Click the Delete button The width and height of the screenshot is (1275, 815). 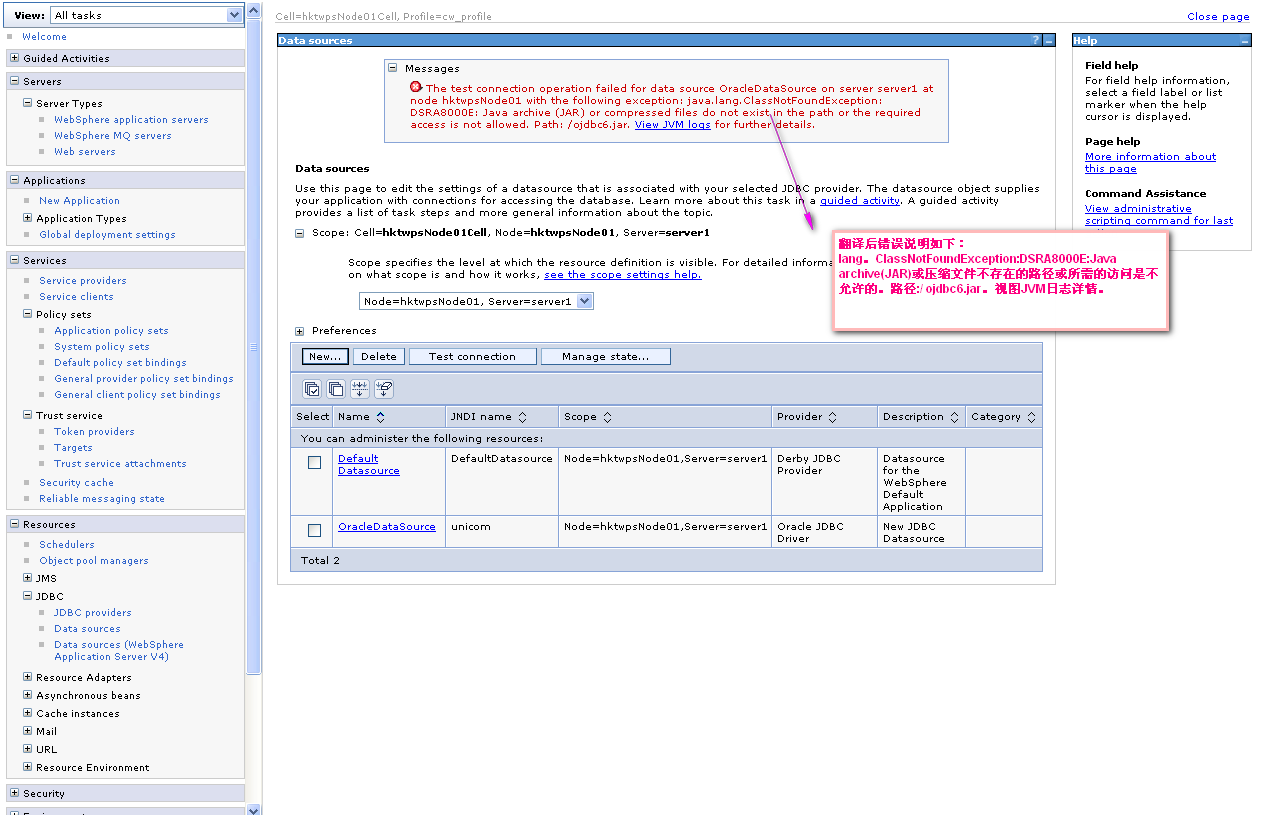pyautogui.click(x=379, y=356)
